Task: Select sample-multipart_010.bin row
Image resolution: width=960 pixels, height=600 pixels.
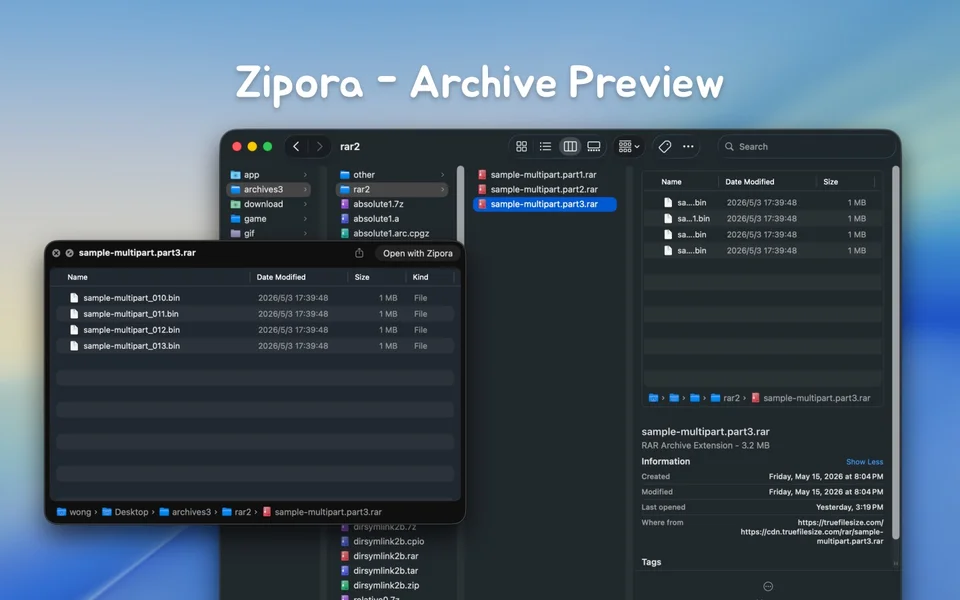Action: coord(255,298)
